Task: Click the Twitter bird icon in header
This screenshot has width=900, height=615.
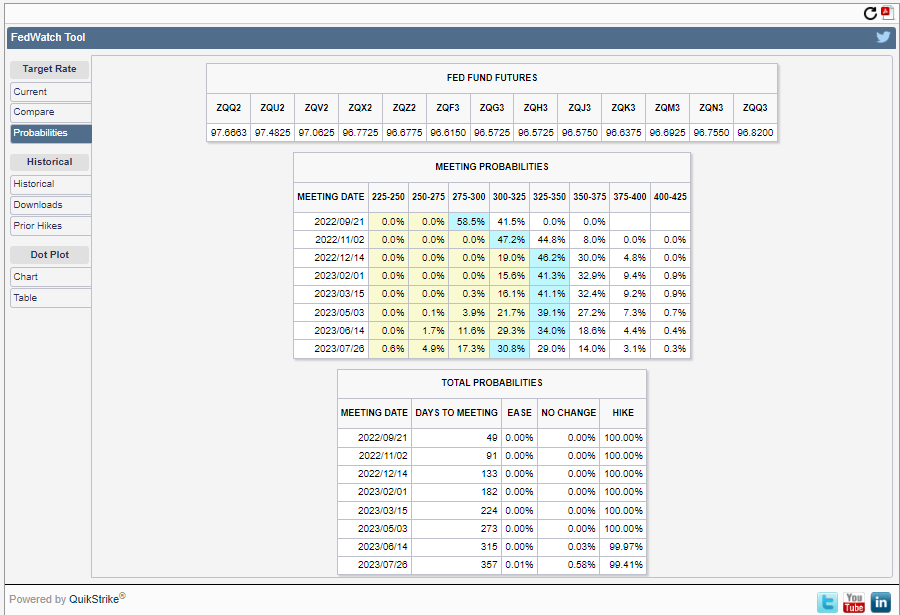Action: (x=883, y=37)
